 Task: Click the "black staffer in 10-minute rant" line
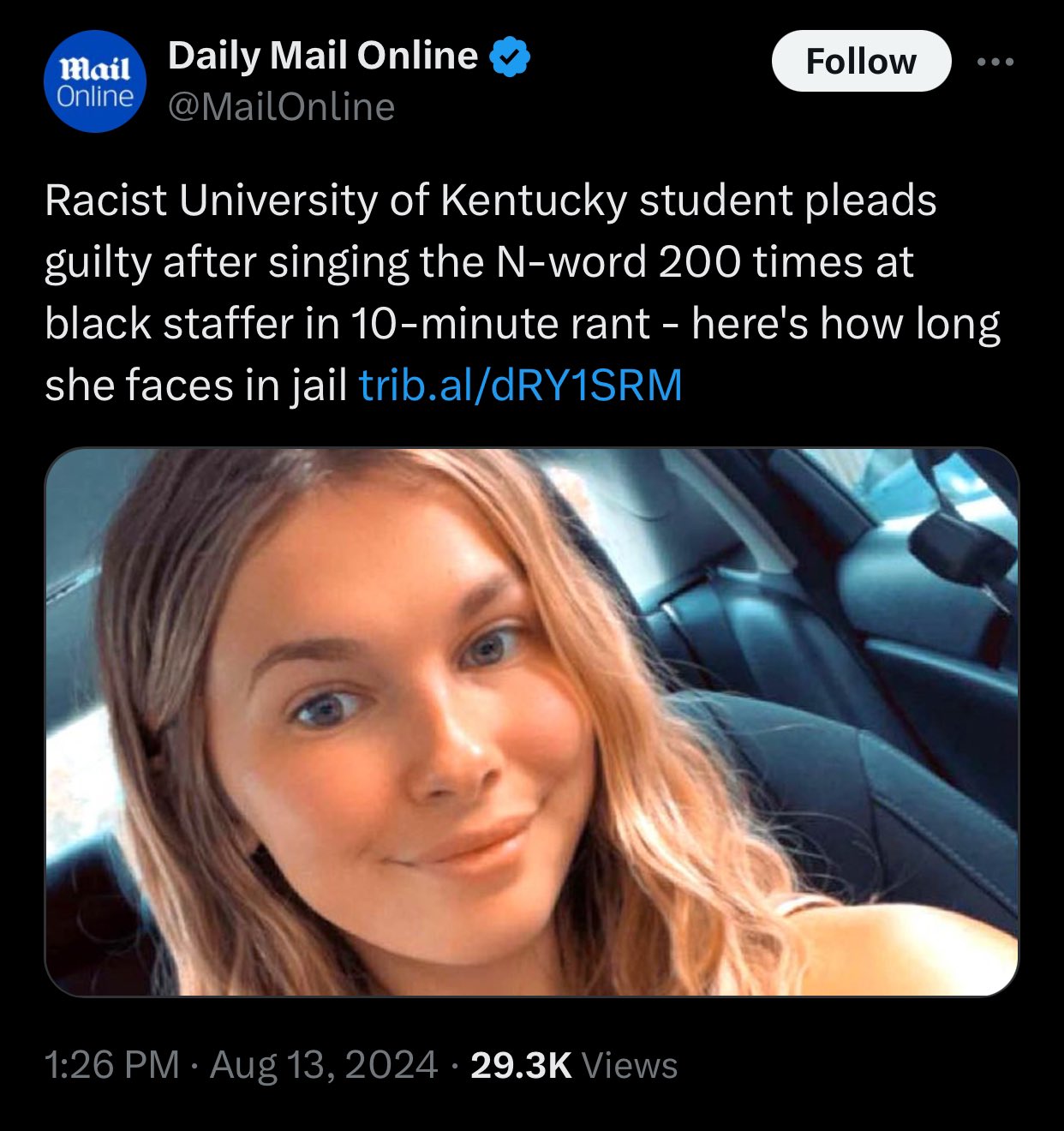tap(347, 323)
